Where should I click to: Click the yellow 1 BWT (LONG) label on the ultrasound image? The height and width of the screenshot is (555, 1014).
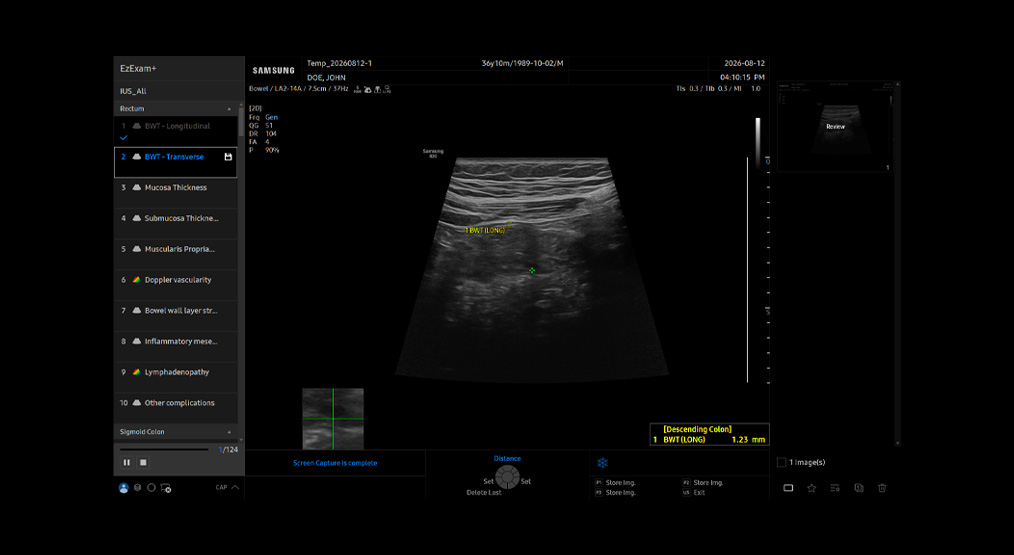485,231
